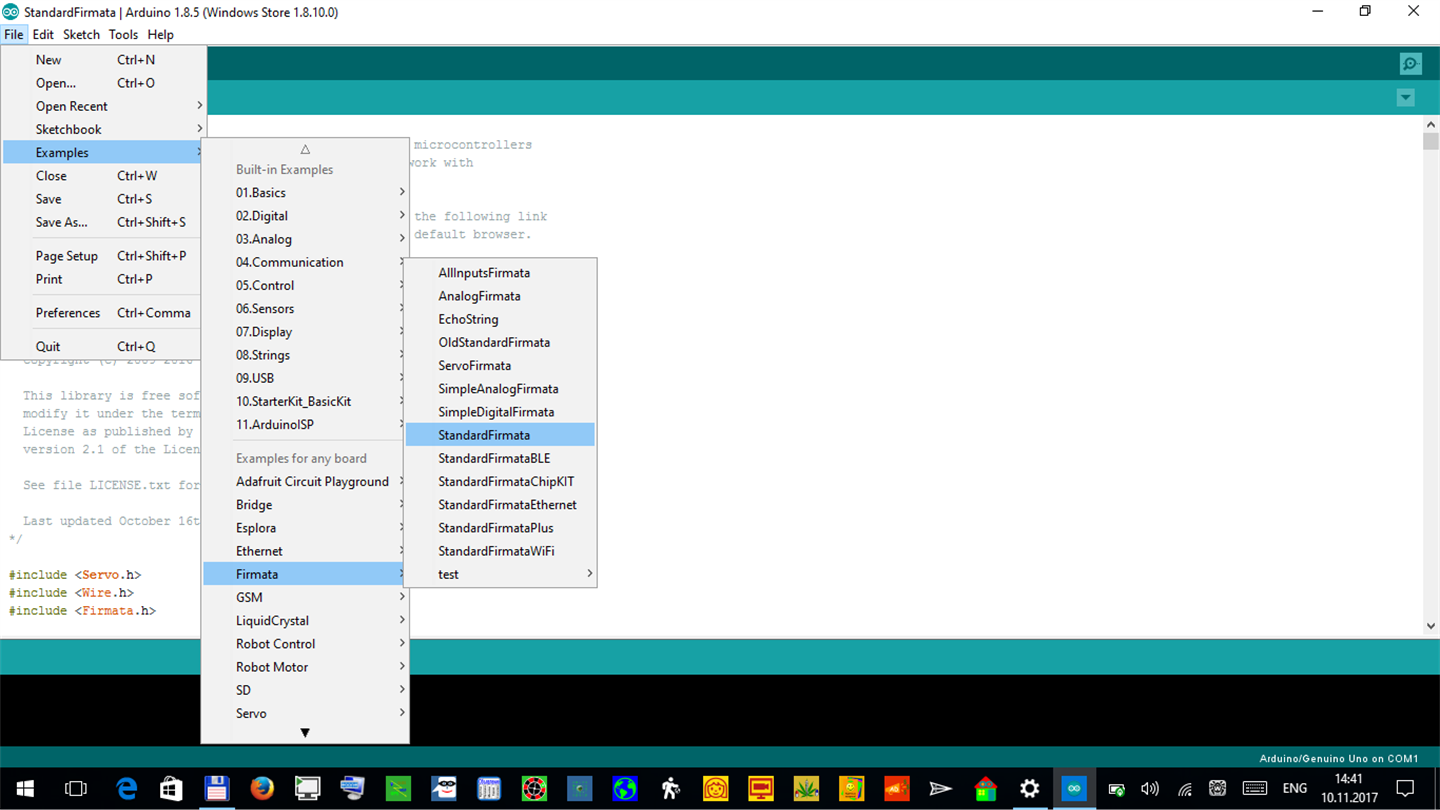
Task: Click editor vertical scrollbar down arrow
Action: pyautogui.click(x=1431, y=626)
